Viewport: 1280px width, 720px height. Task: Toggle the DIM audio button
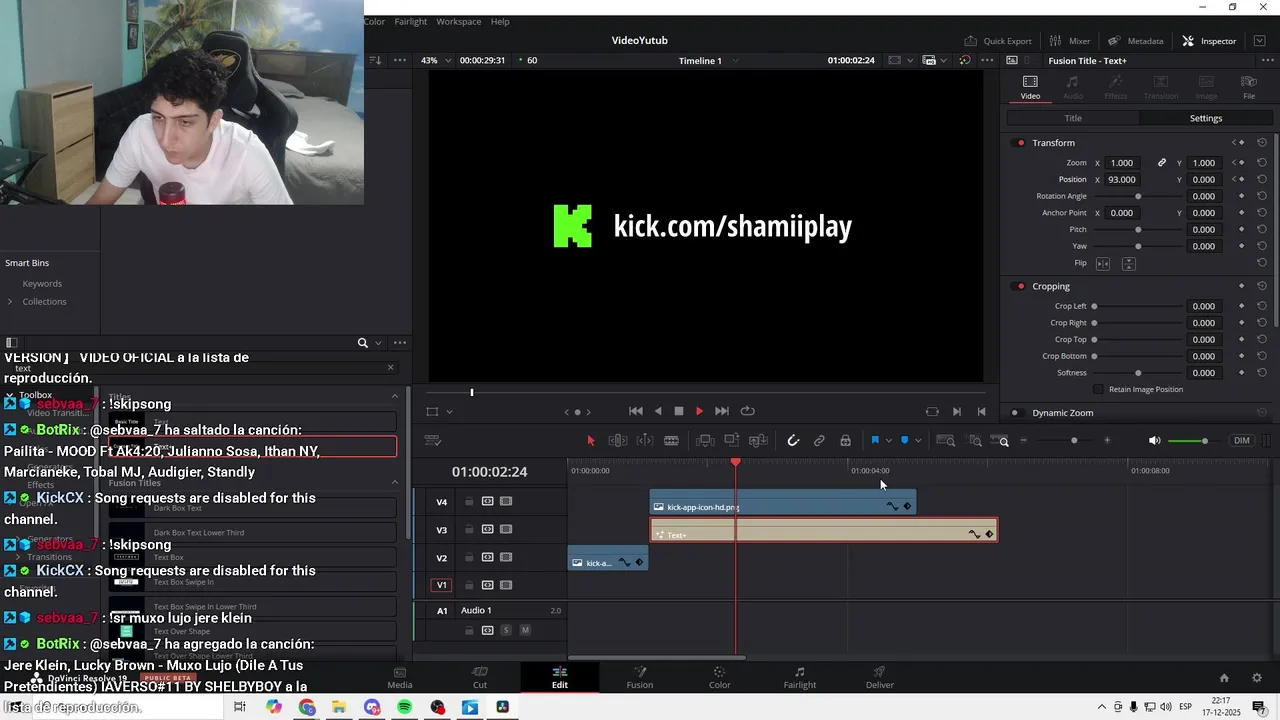[1242, 441]
